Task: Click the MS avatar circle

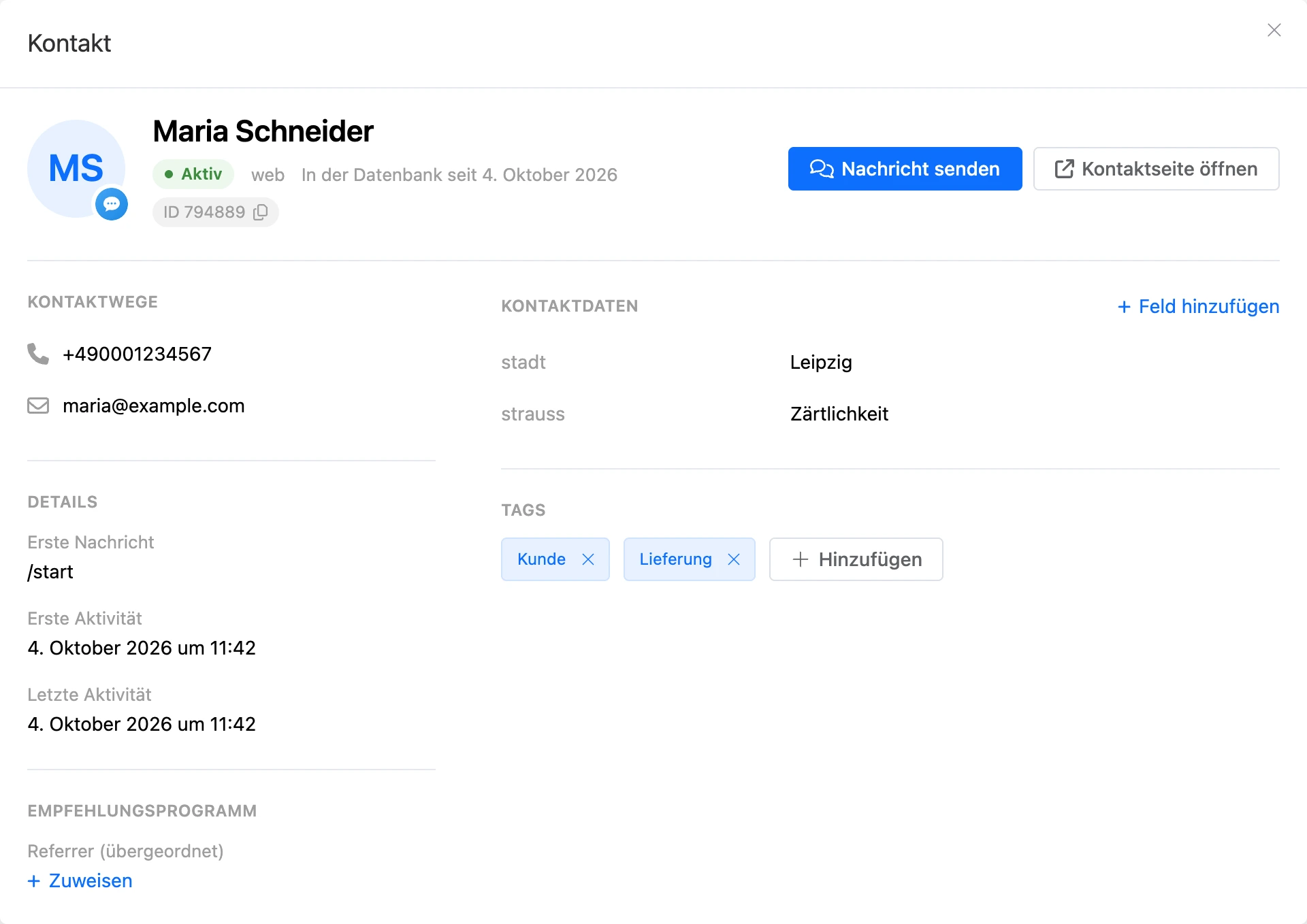Action: click(76, 169)
